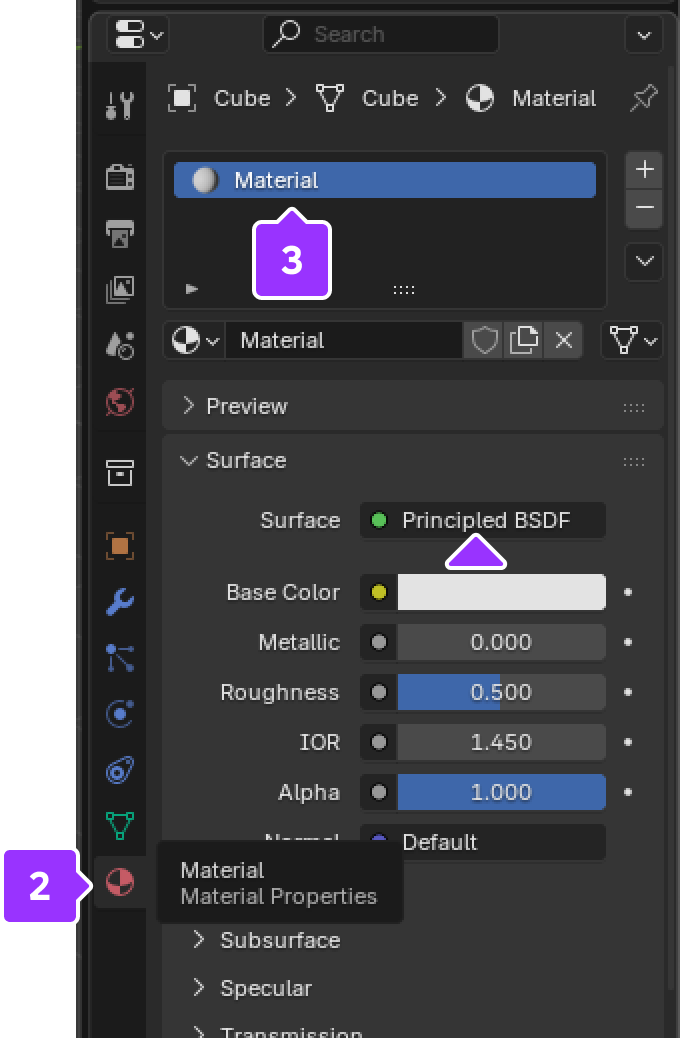The image size is (680, 1038).
Task: Toggle the Fake User shield button
Action: click(485, 340)
